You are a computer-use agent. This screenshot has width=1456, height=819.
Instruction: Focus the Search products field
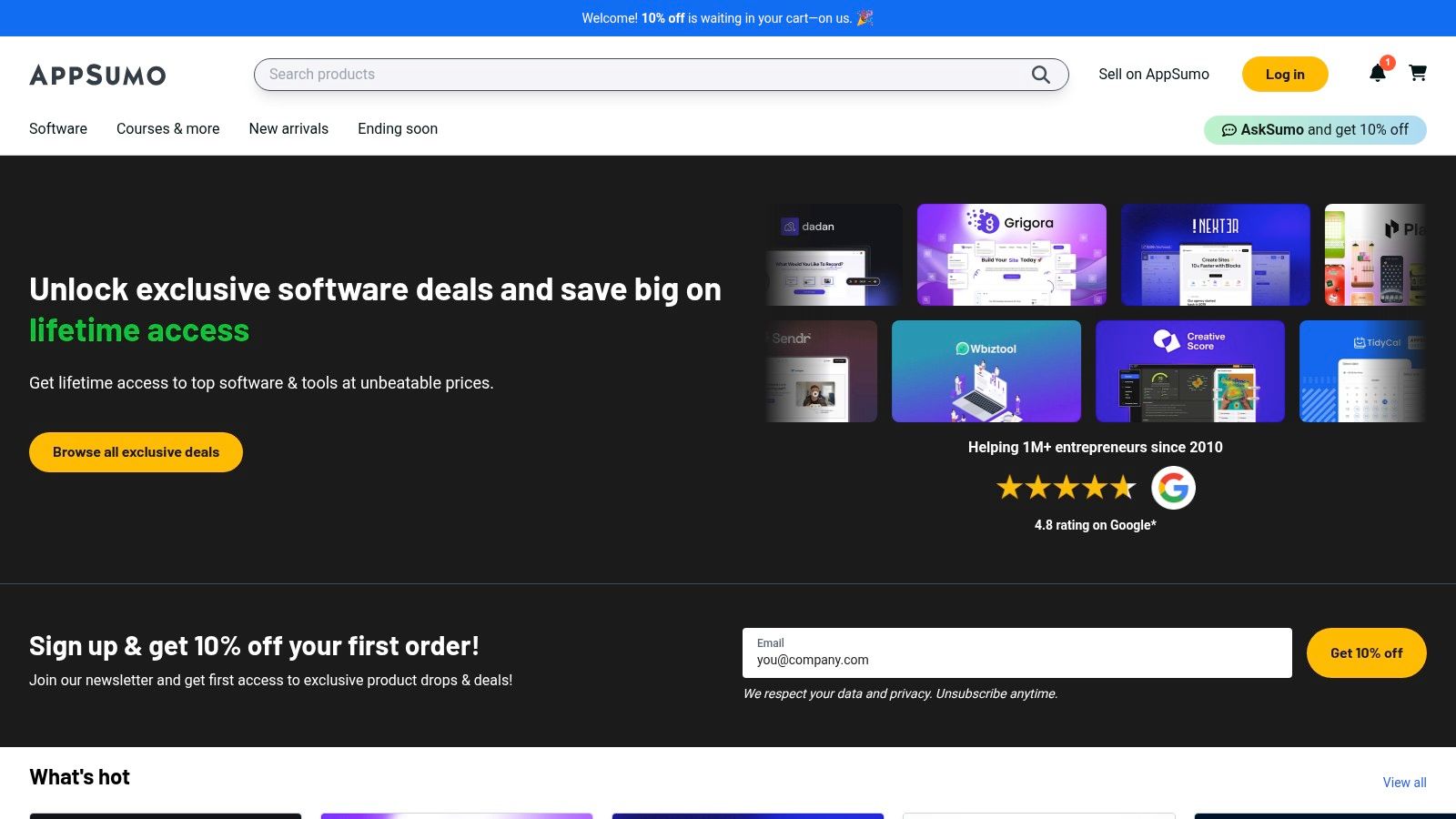pos(661,75)
